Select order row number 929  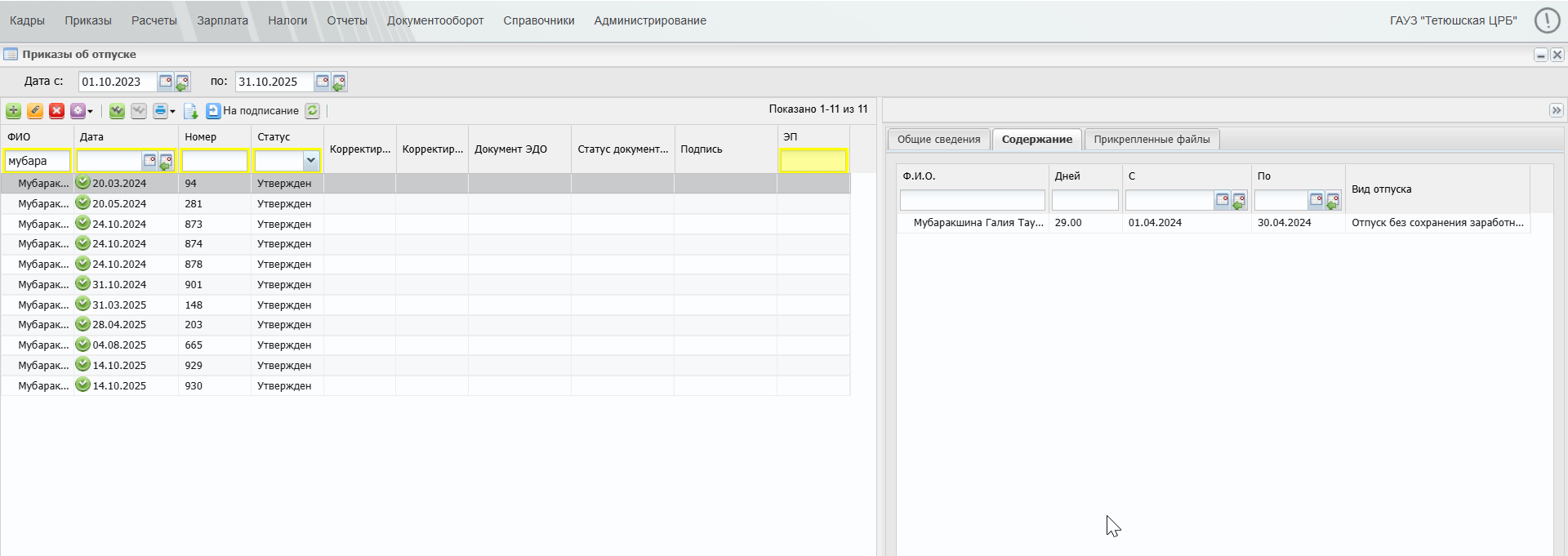tap(425, 366)
